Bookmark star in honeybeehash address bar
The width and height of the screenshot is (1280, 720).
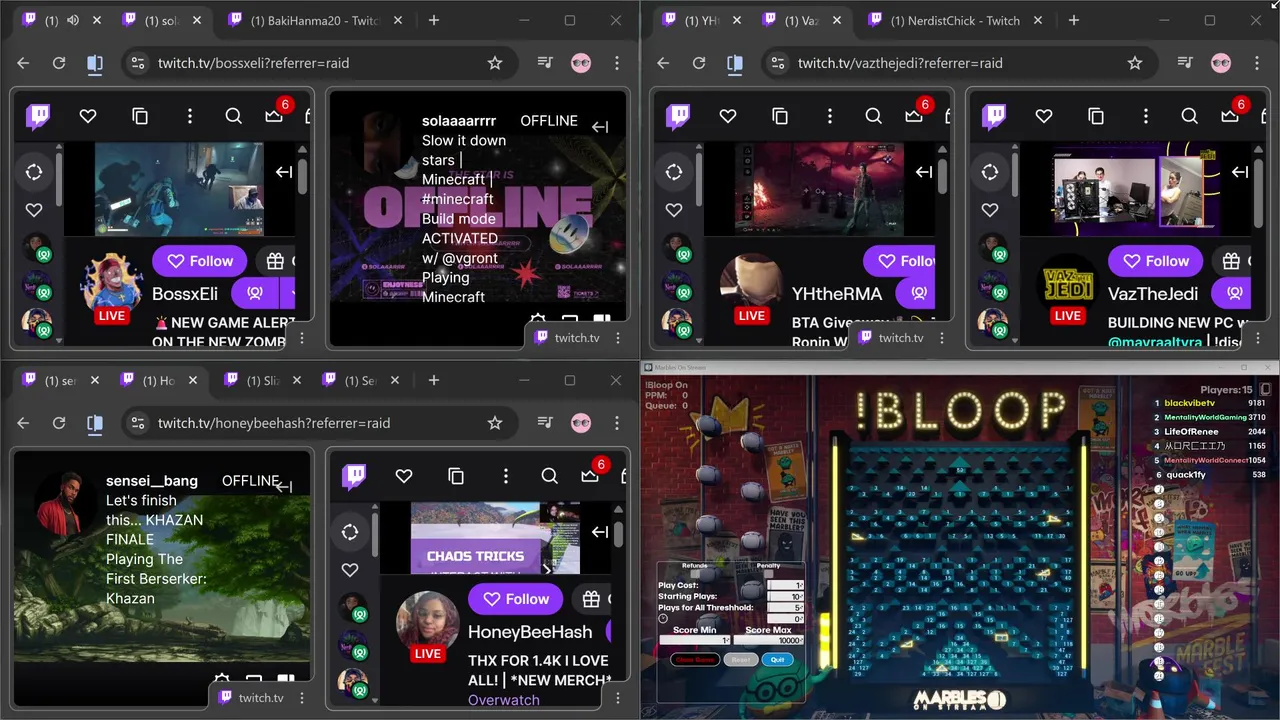[x=495, y=423]
